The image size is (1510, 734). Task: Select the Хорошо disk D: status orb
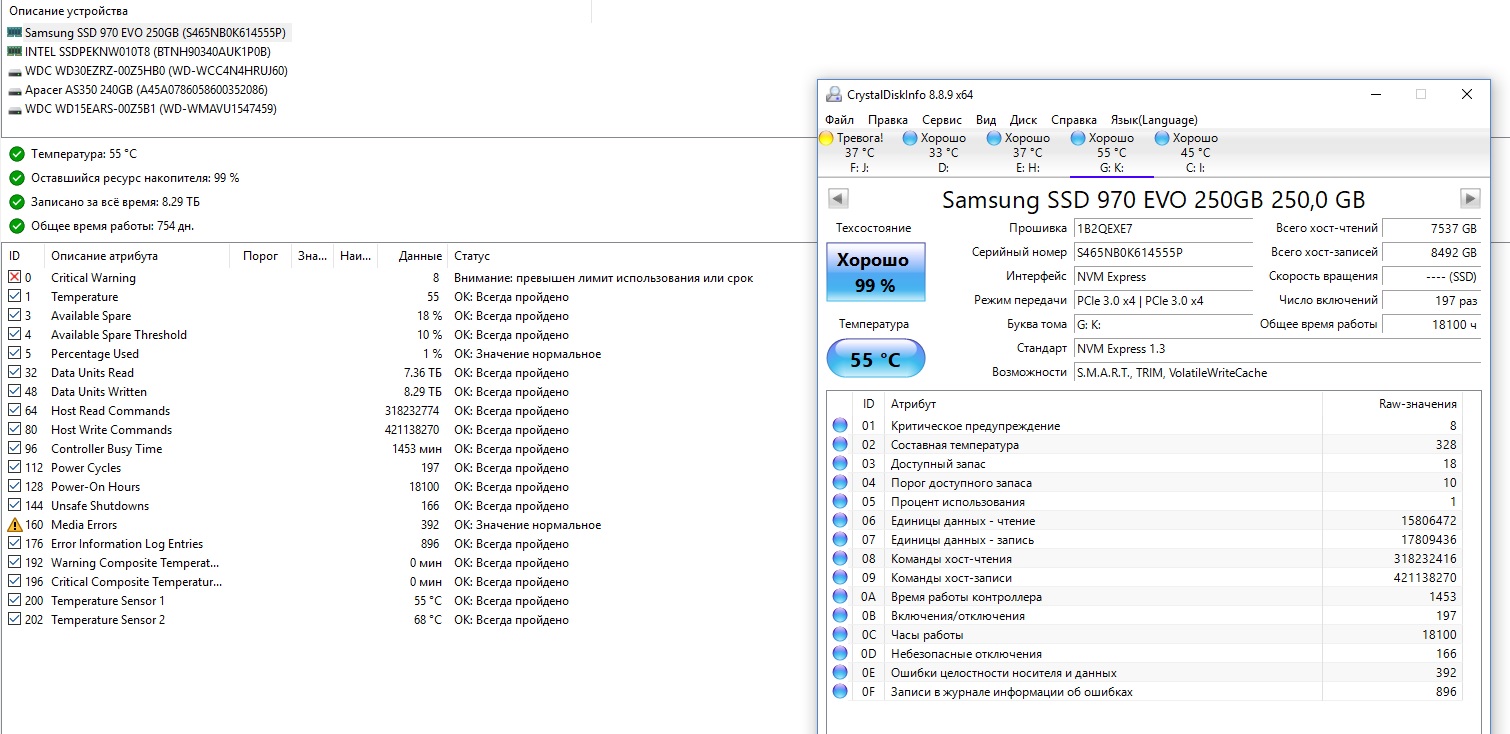[x=910, y=138]
